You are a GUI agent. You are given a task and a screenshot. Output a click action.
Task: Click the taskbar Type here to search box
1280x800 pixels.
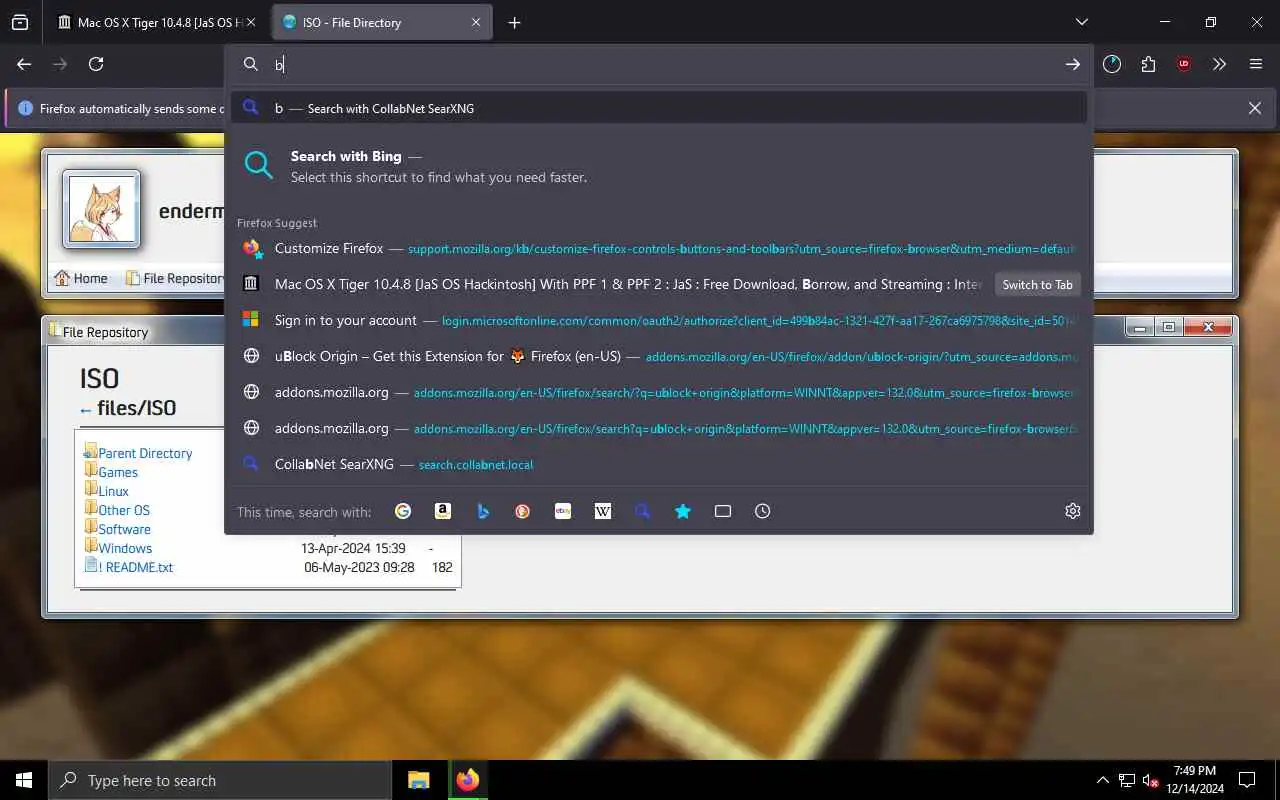pyautogui.click(x=220, y=780)
